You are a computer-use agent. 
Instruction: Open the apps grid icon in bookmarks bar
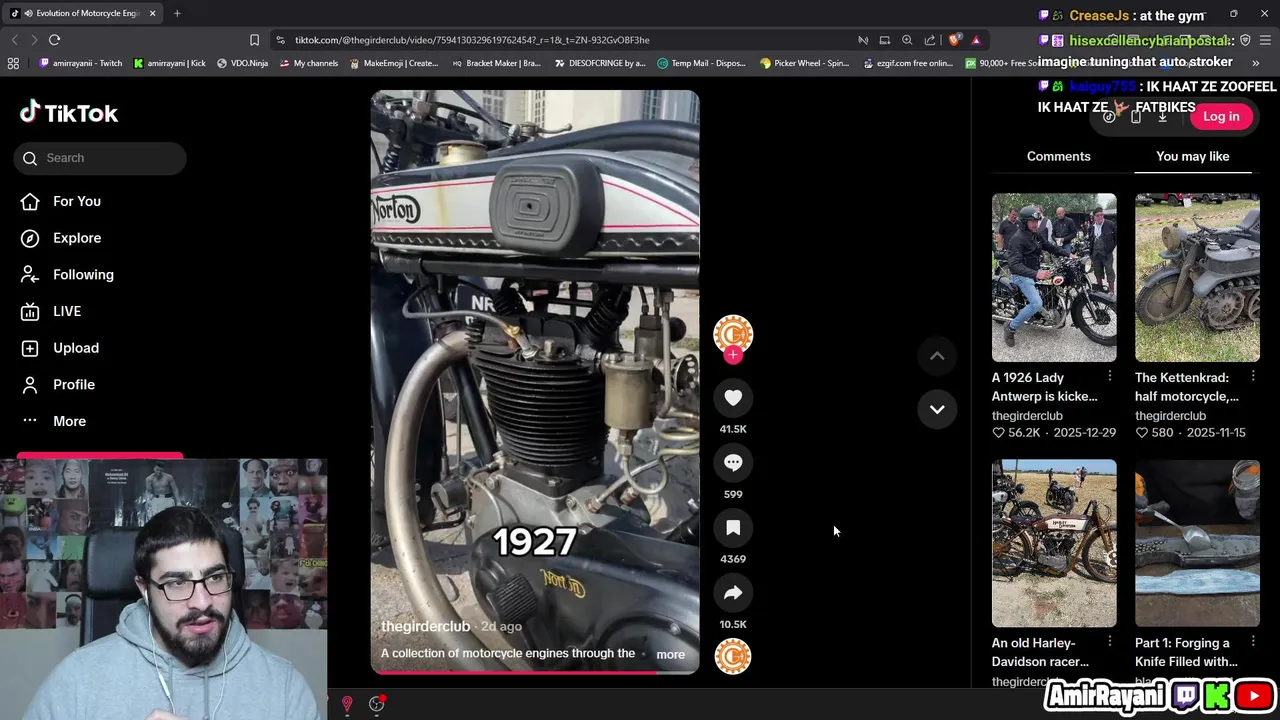pyautogui.click(x=13, y=63)
